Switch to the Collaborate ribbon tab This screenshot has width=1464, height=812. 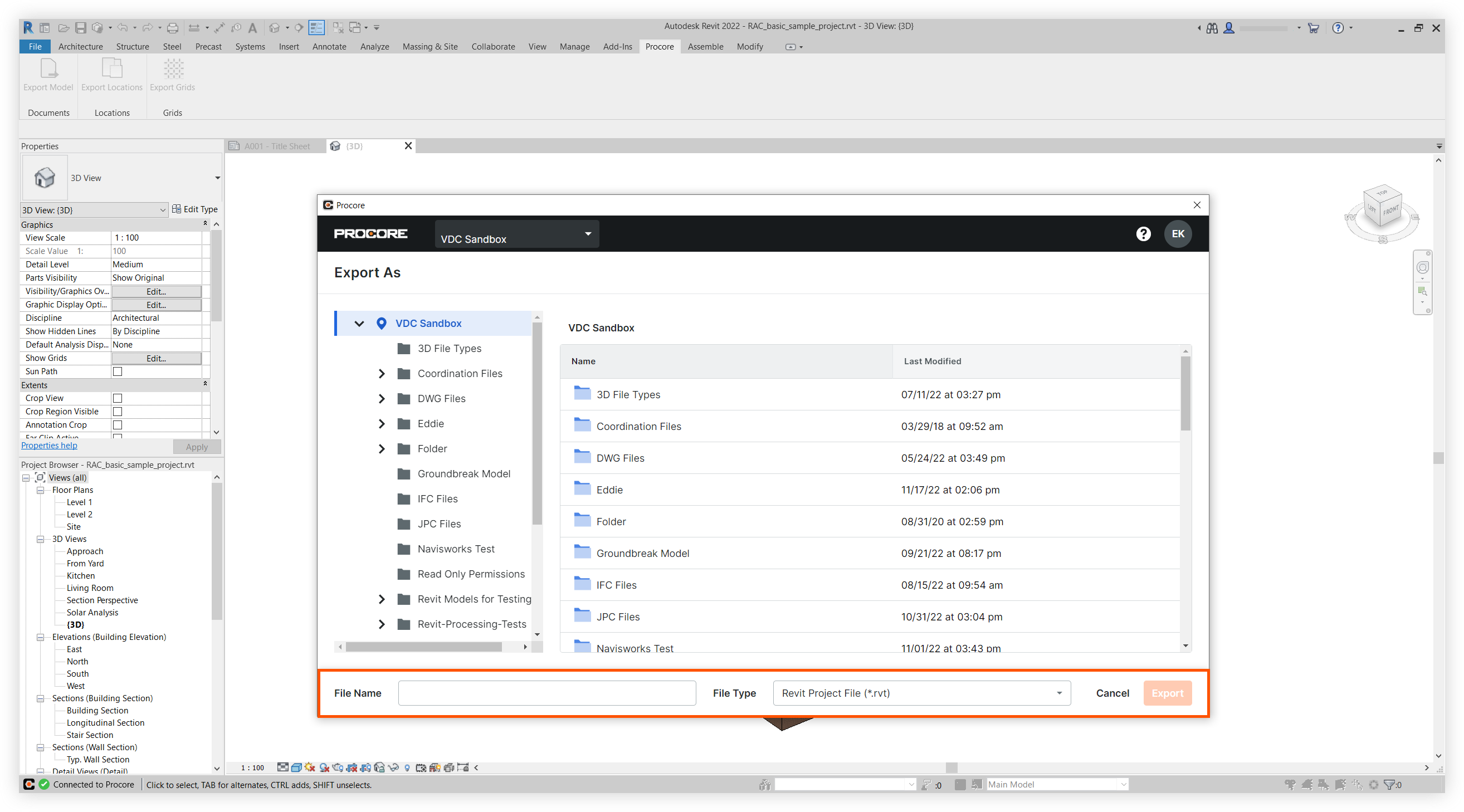pos(493,47)
